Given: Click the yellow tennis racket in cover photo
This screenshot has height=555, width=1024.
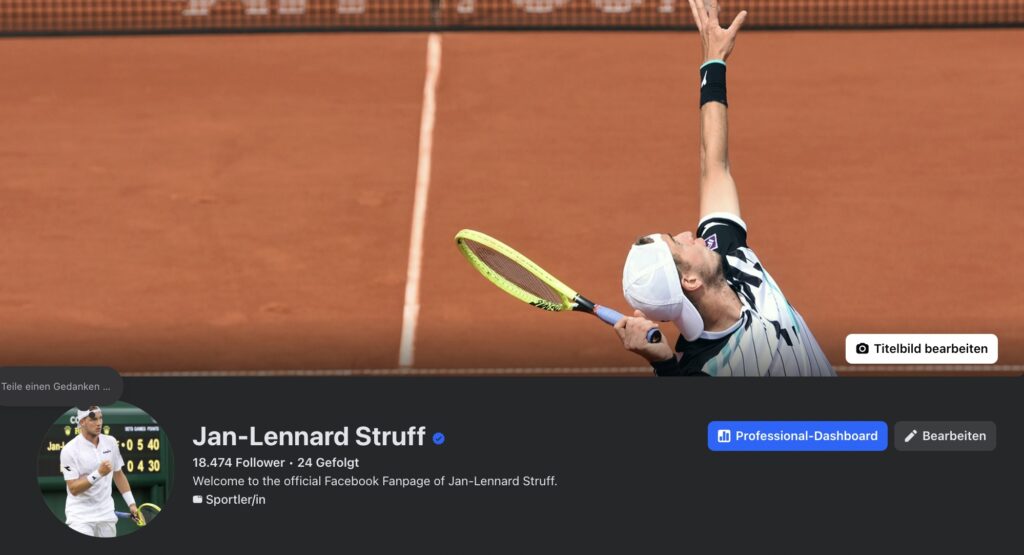Looking at the screenshot, I should tap(558, 285).
